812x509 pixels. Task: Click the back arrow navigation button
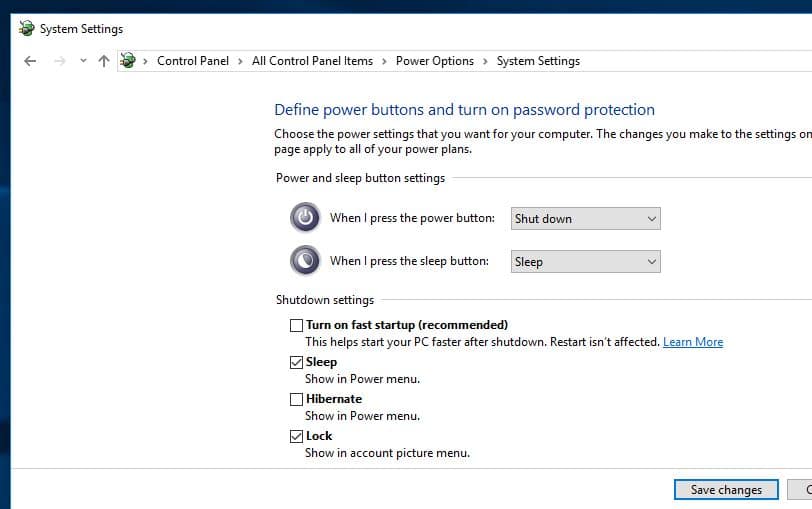[30, 61]
